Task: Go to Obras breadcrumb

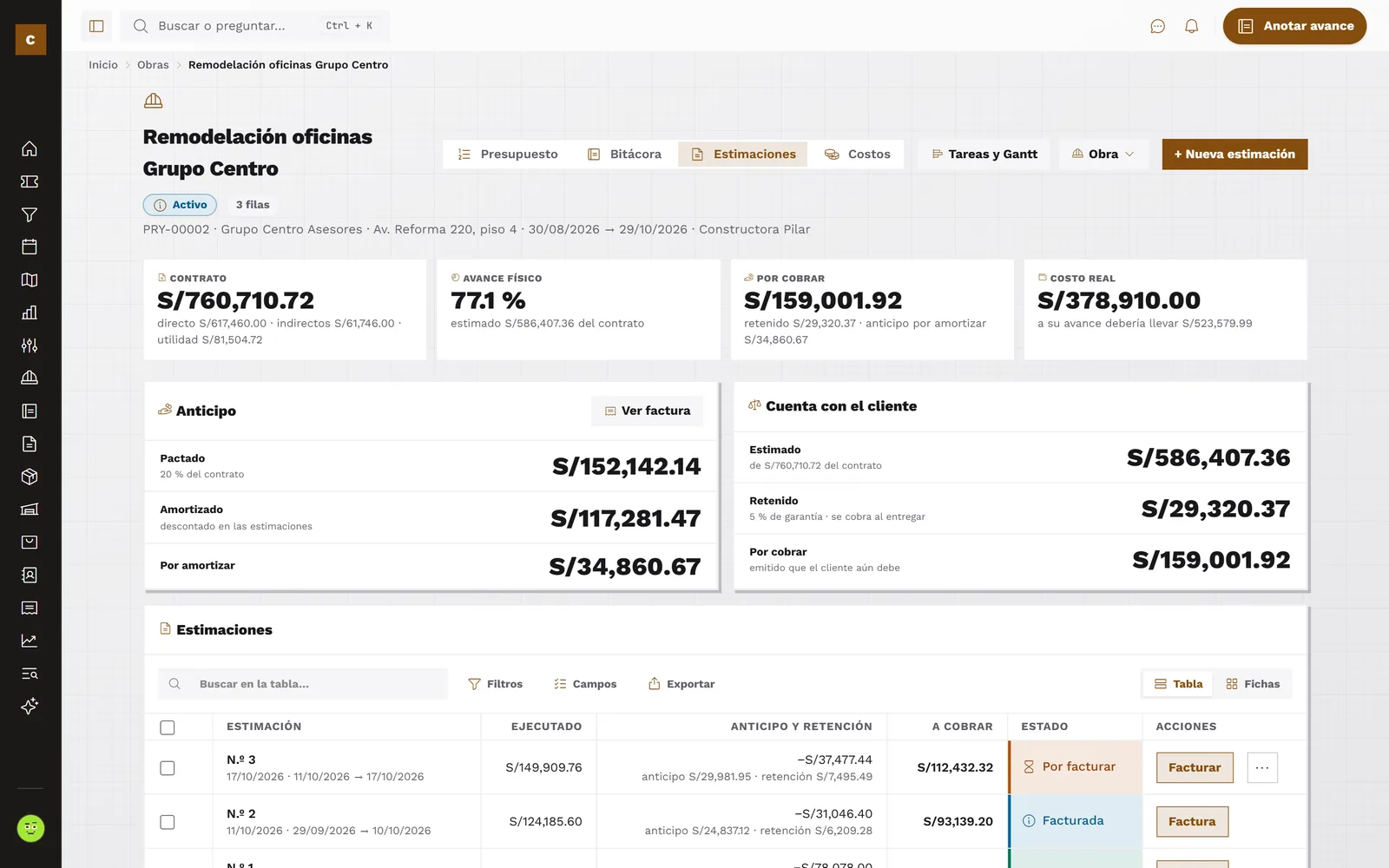Action: click(153, 65)
